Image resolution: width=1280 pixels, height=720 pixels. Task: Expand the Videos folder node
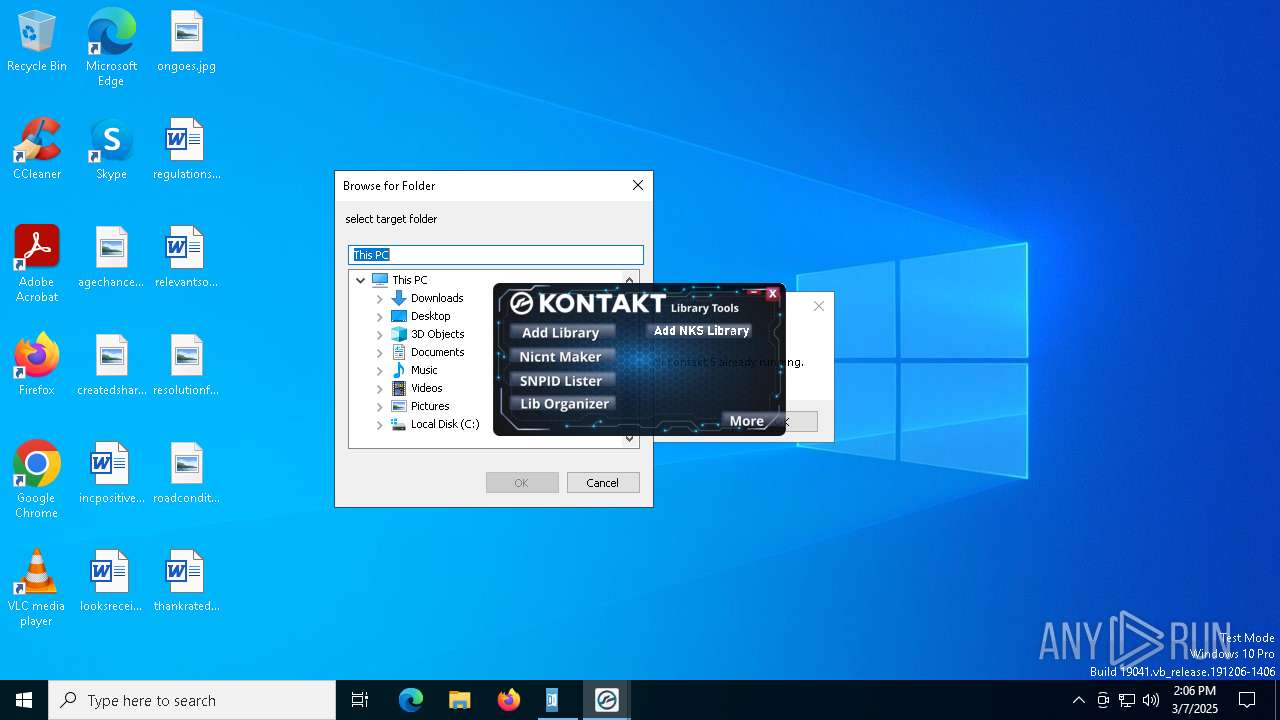(x=380, y=388)
